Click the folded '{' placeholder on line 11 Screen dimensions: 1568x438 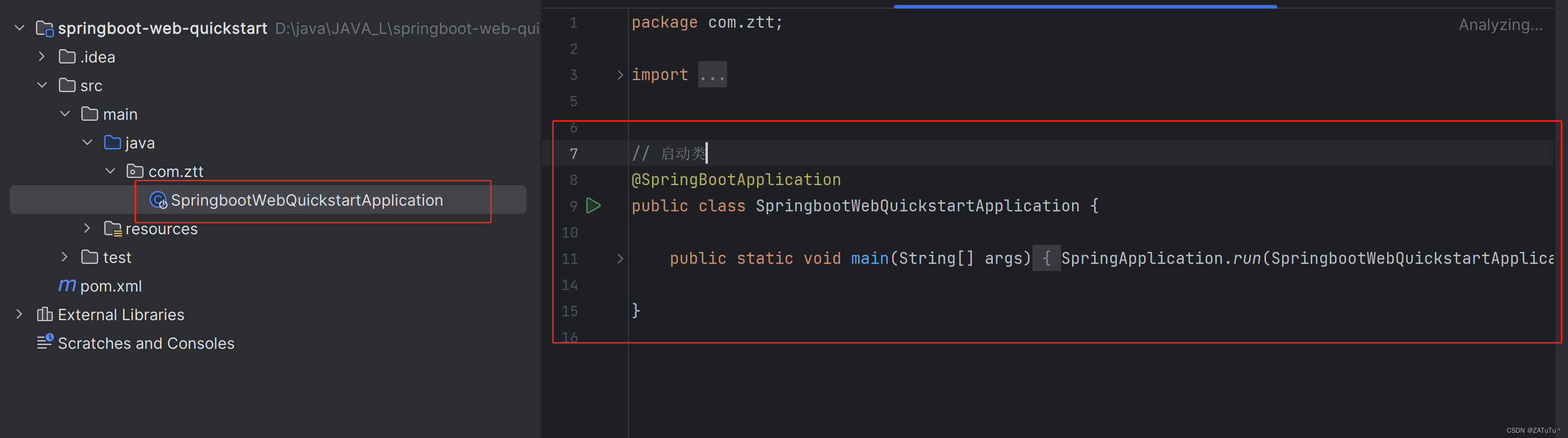[x=1046, y=259]
